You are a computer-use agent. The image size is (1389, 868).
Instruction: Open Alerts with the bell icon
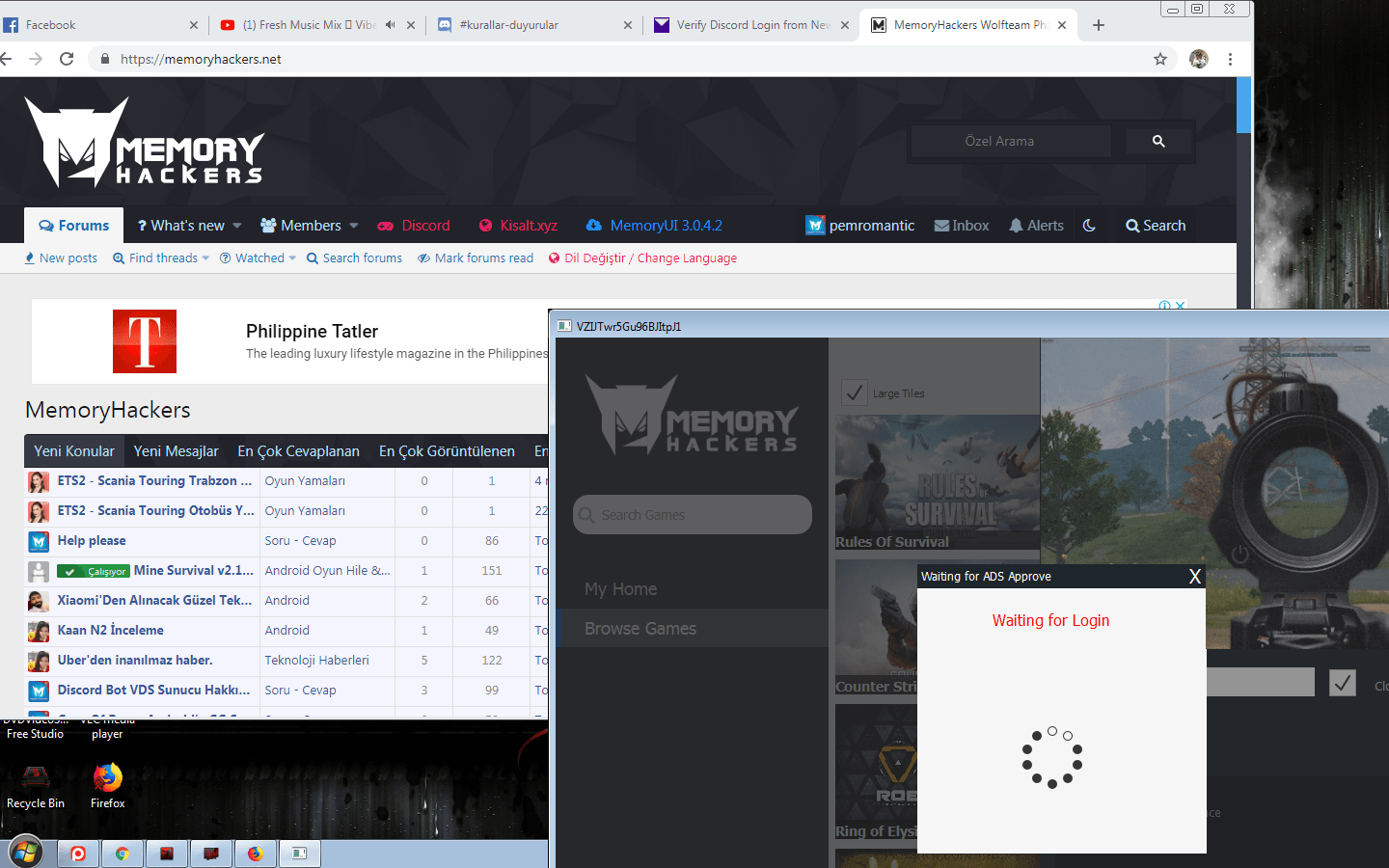pyautogui.click(x=1036, y=226)
